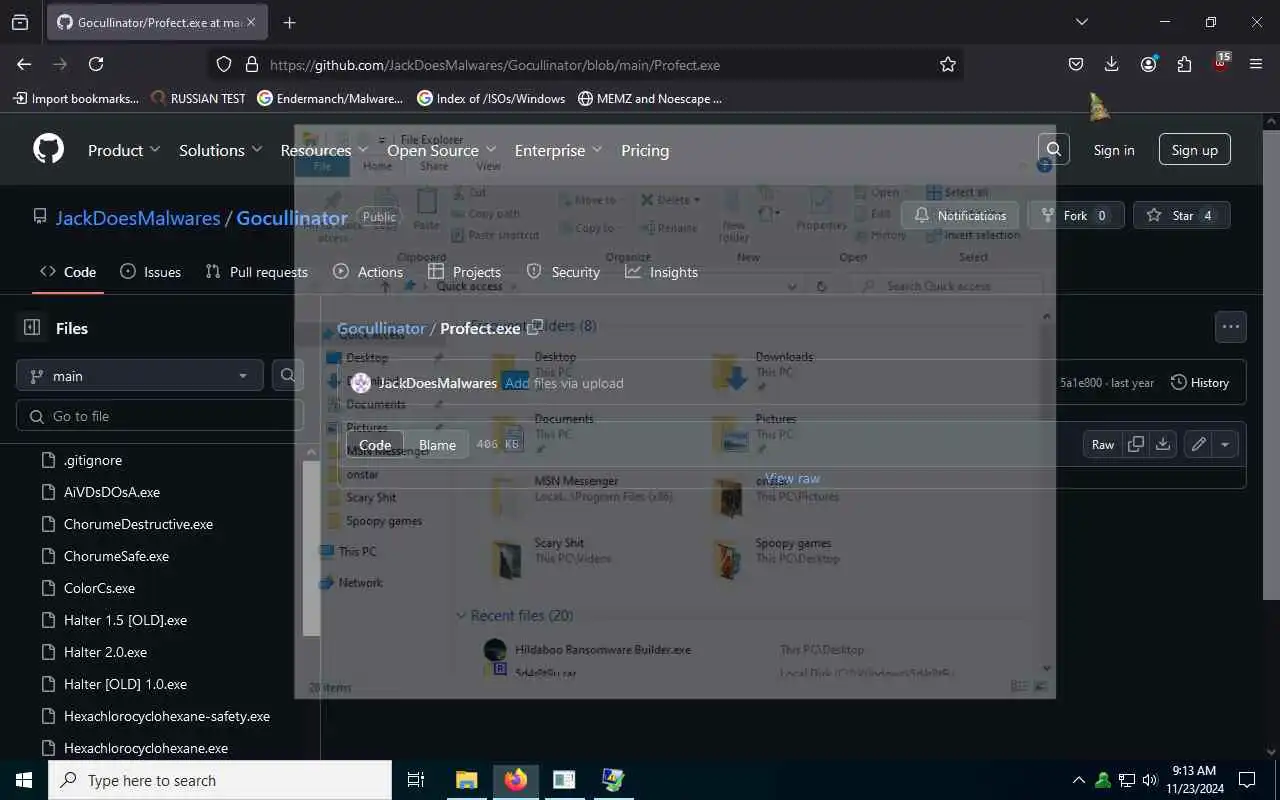
Task: Expand the Resources menu
Action: (325, 150)
